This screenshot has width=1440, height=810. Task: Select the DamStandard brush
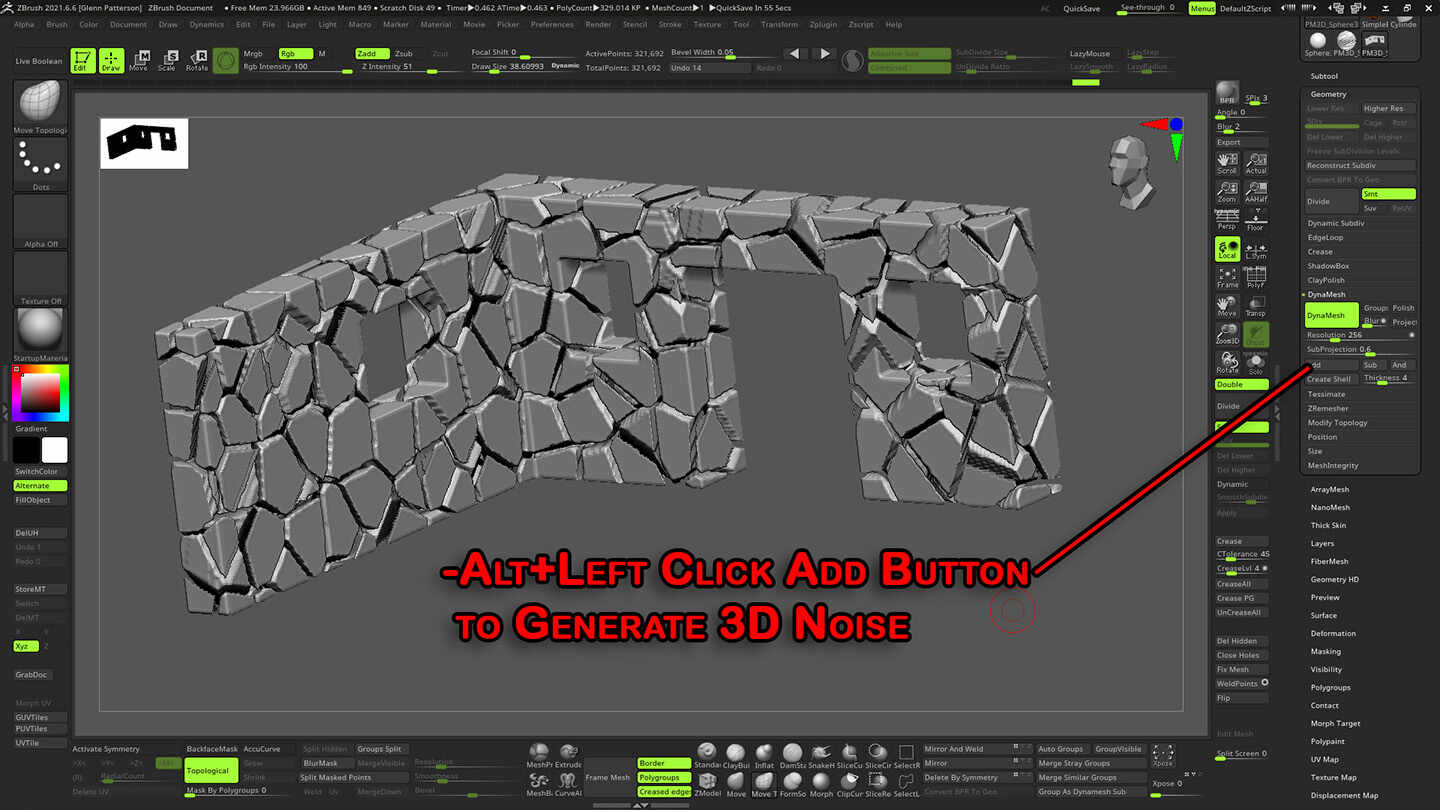pyautogui.click(x=792, y=752)
